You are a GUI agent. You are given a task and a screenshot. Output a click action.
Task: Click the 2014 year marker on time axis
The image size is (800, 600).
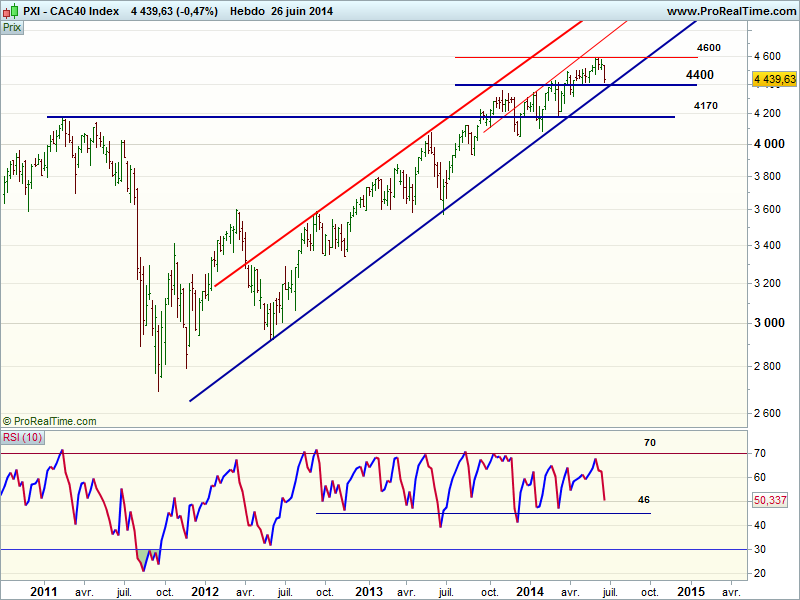point(531,591)
